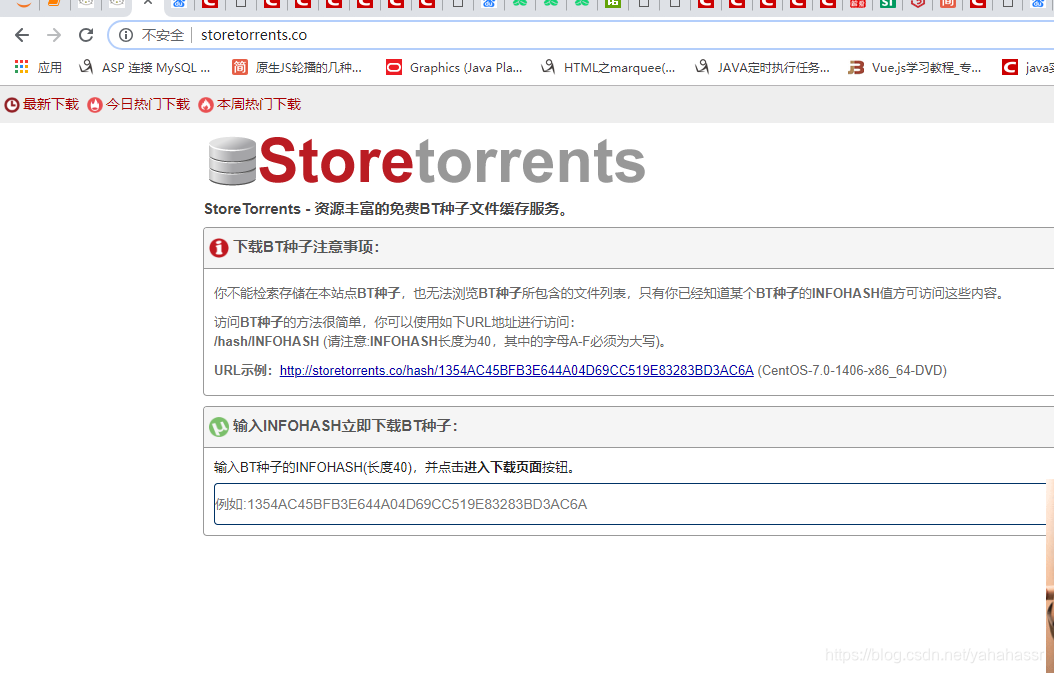Open the 原生JS轮播的几种 bookmark

296,67
